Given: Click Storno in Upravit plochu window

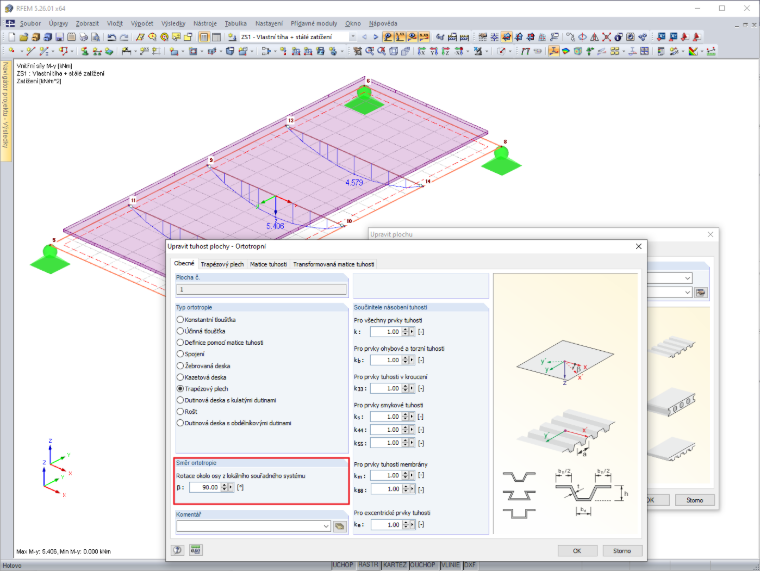Looking at the screenshot, I should (695, 500).
